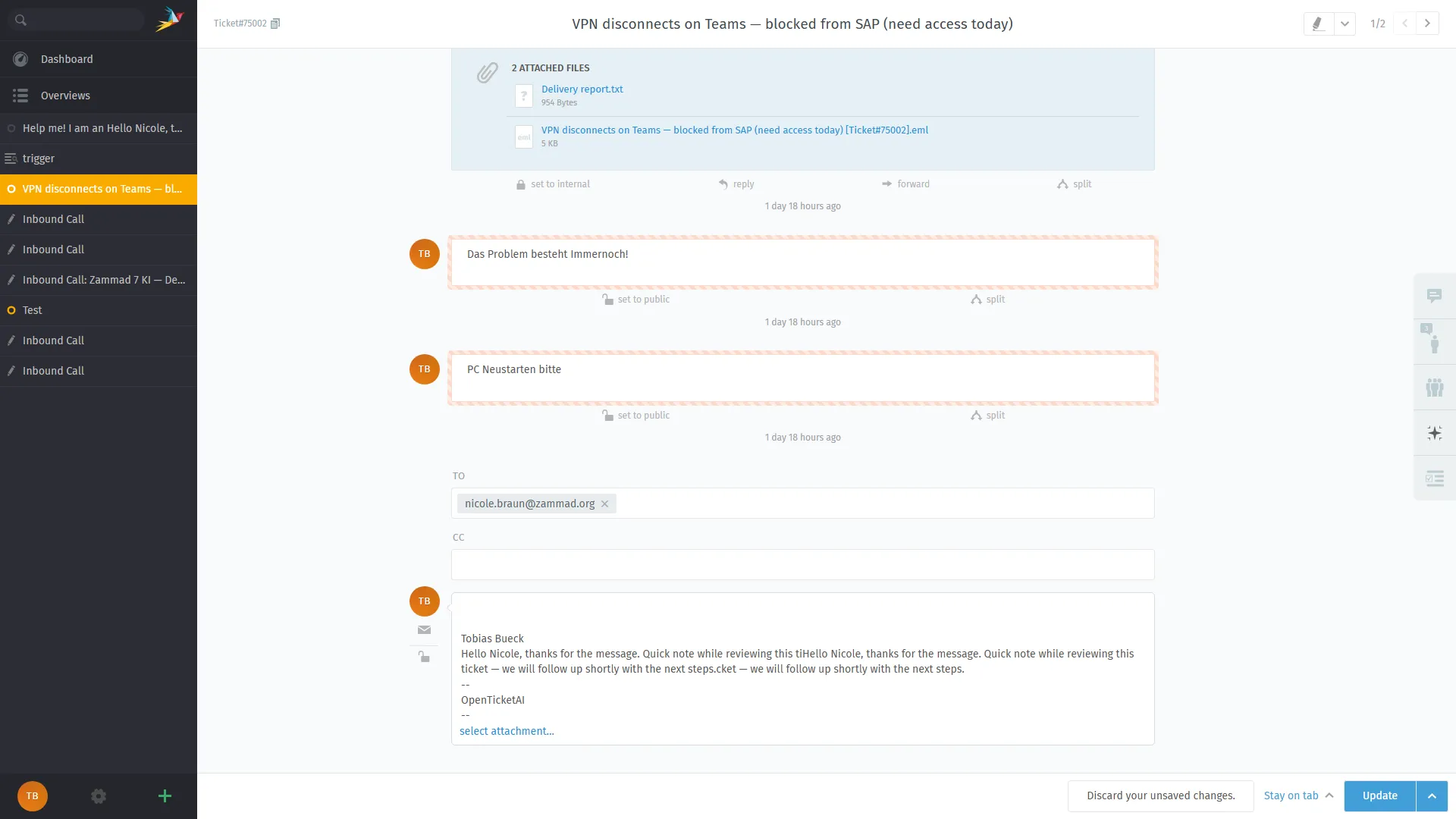
Task: Click the Update button
Action: click(x=1379, y=796)
